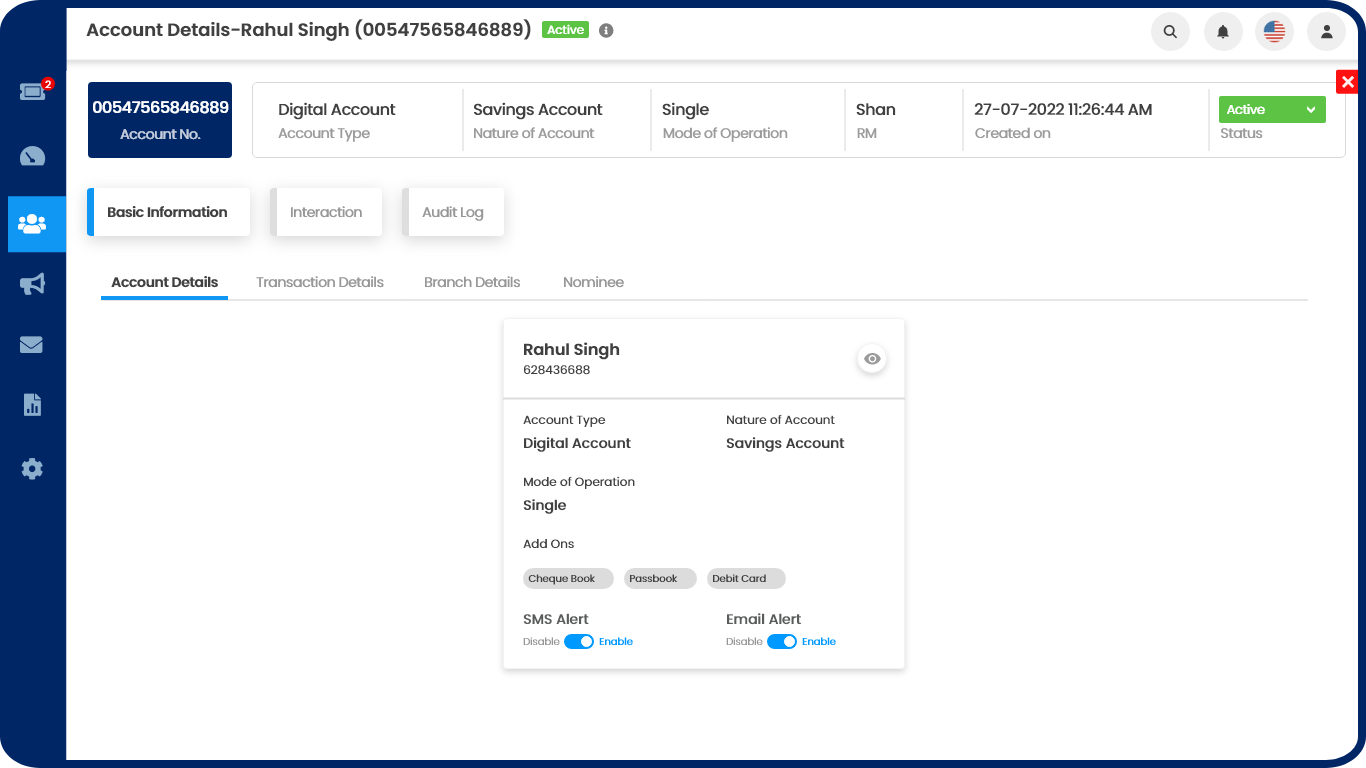Image resolution: width=1366 pixels, height=768 pixels.
Task: Open the mail envelope icon in sidebar
Action: (32, 345)
